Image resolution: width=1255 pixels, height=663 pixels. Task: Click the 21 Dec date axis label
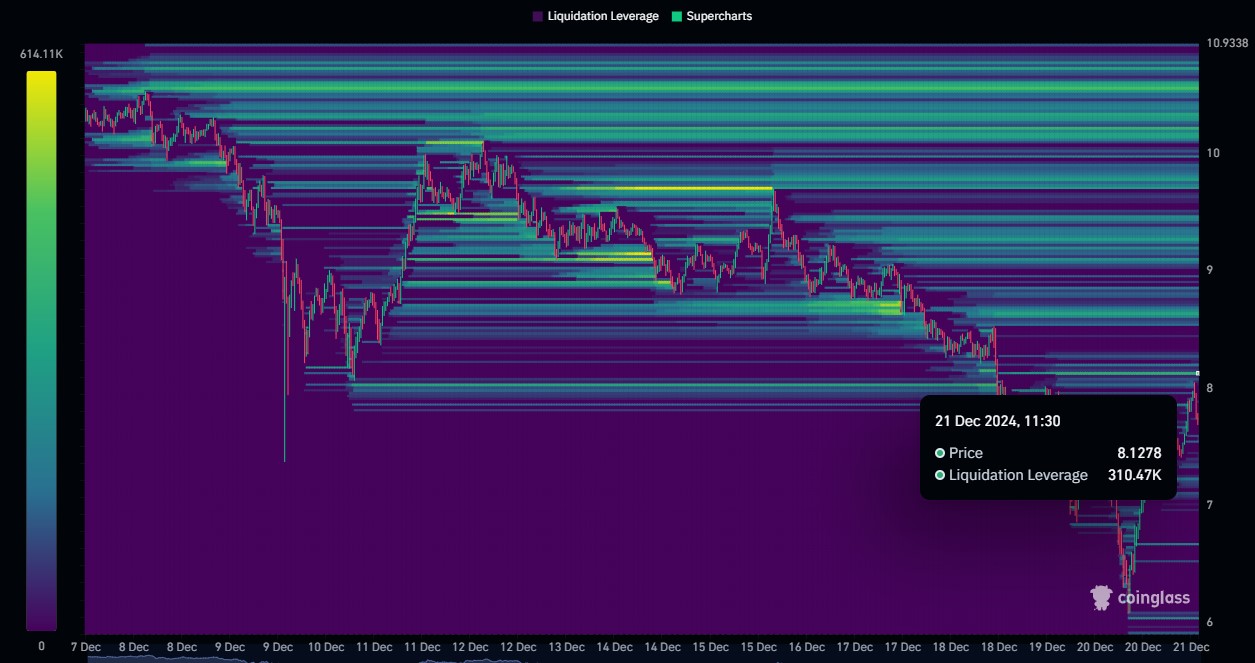point(1190,647)
